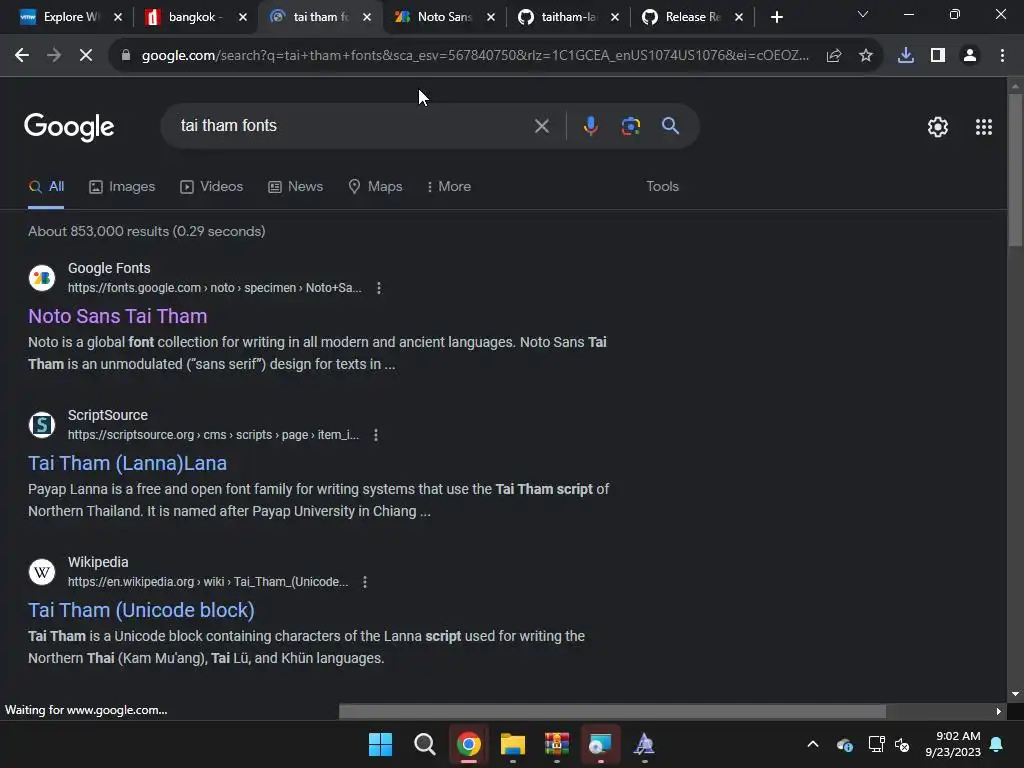Submit search with magnifier icon

(671, 125)
